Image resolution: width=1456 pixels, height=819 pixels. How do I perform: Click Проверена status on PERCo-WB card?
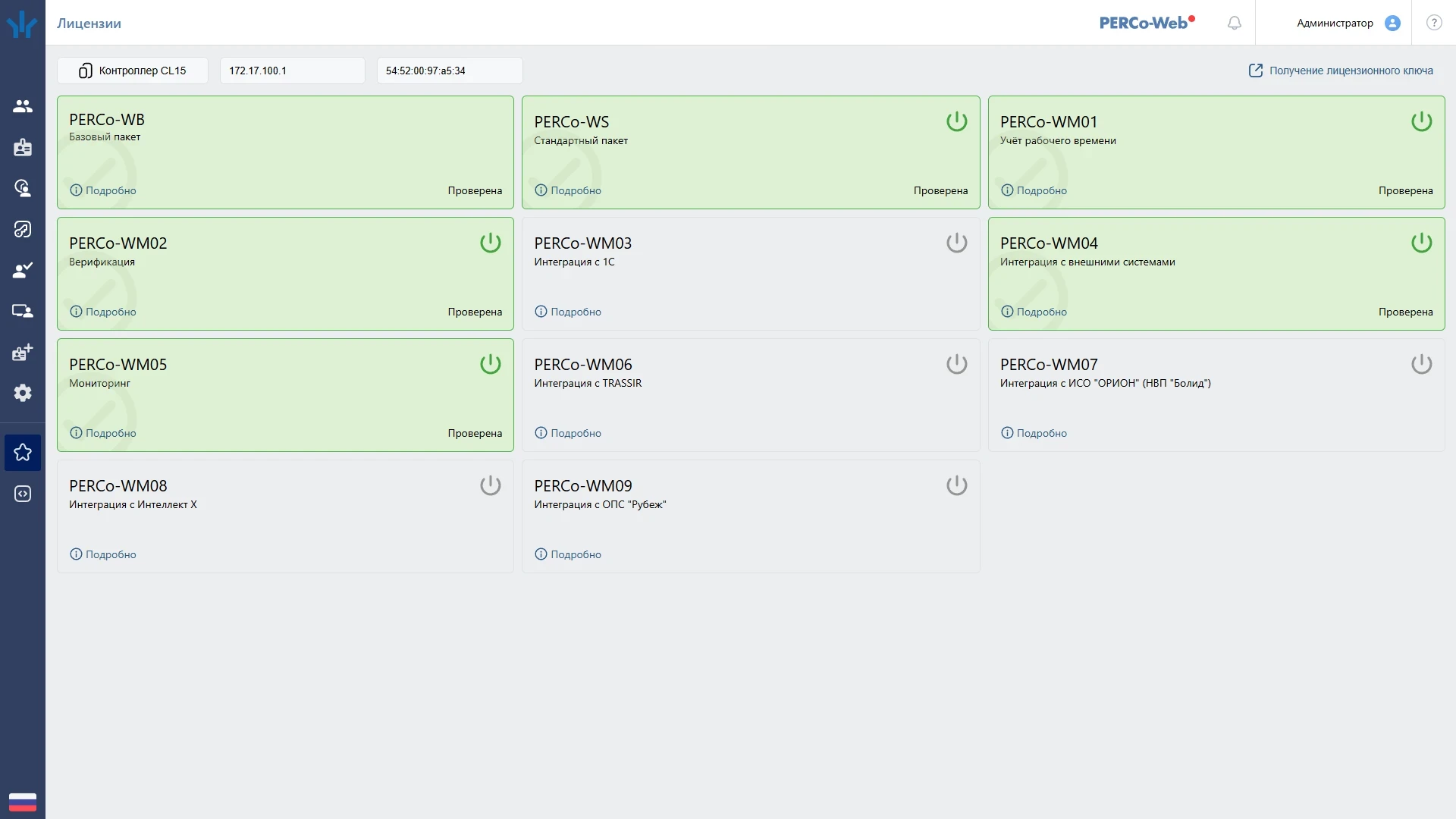click(x=475, y=190)
